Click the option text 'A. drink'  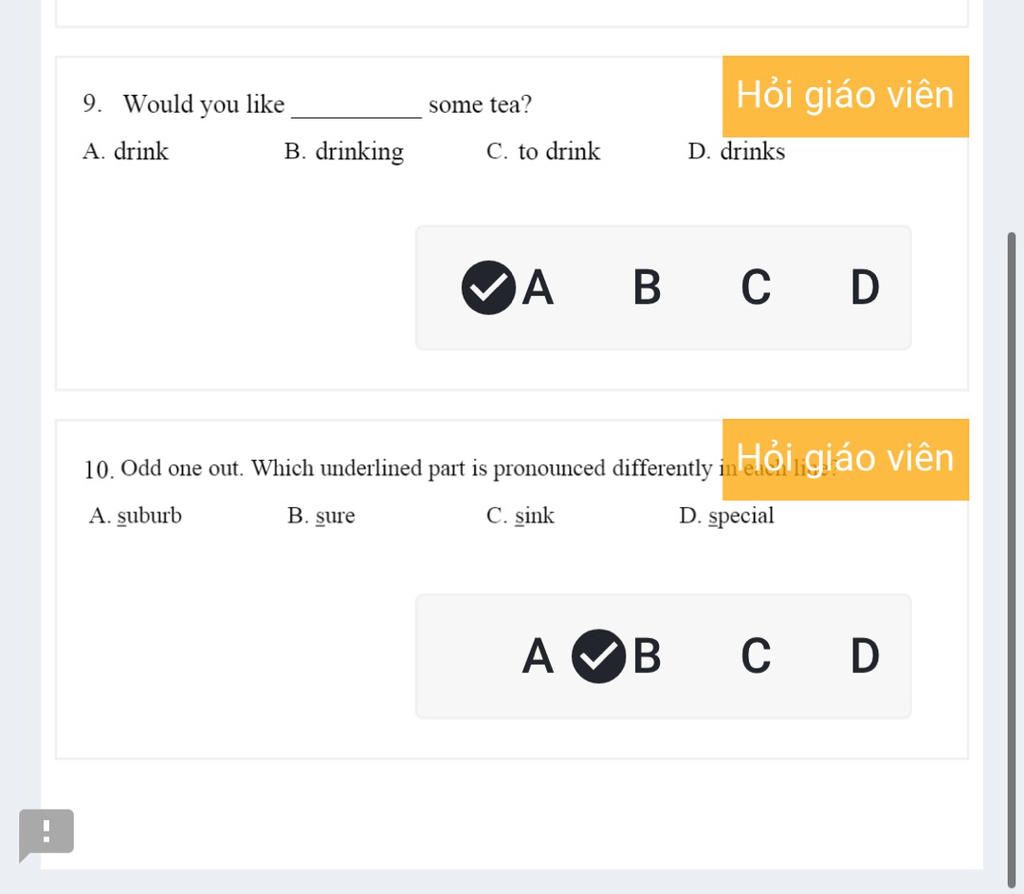126,152
